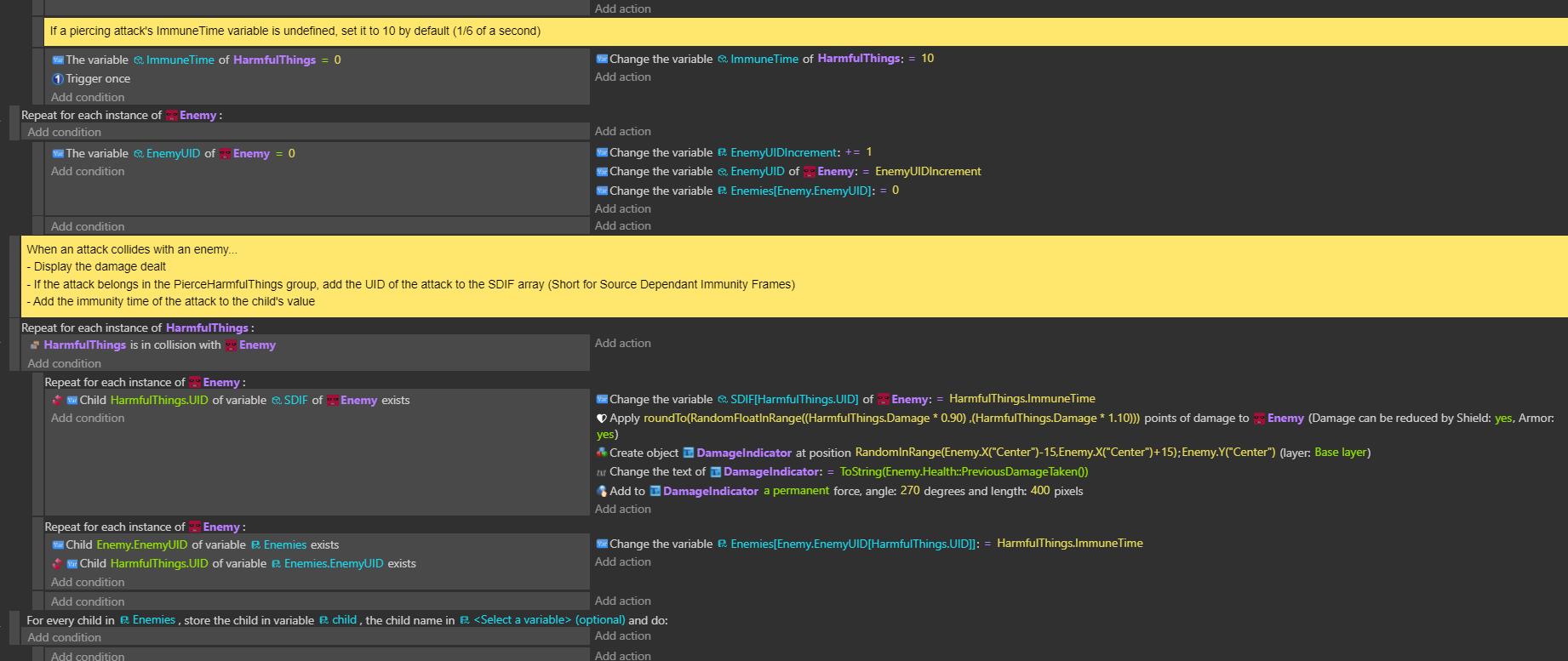This screenshot has width=1568, height=661.
Task: Toggle the Armor 'yes' parameter in Apply damage
Action: [604, 435]
